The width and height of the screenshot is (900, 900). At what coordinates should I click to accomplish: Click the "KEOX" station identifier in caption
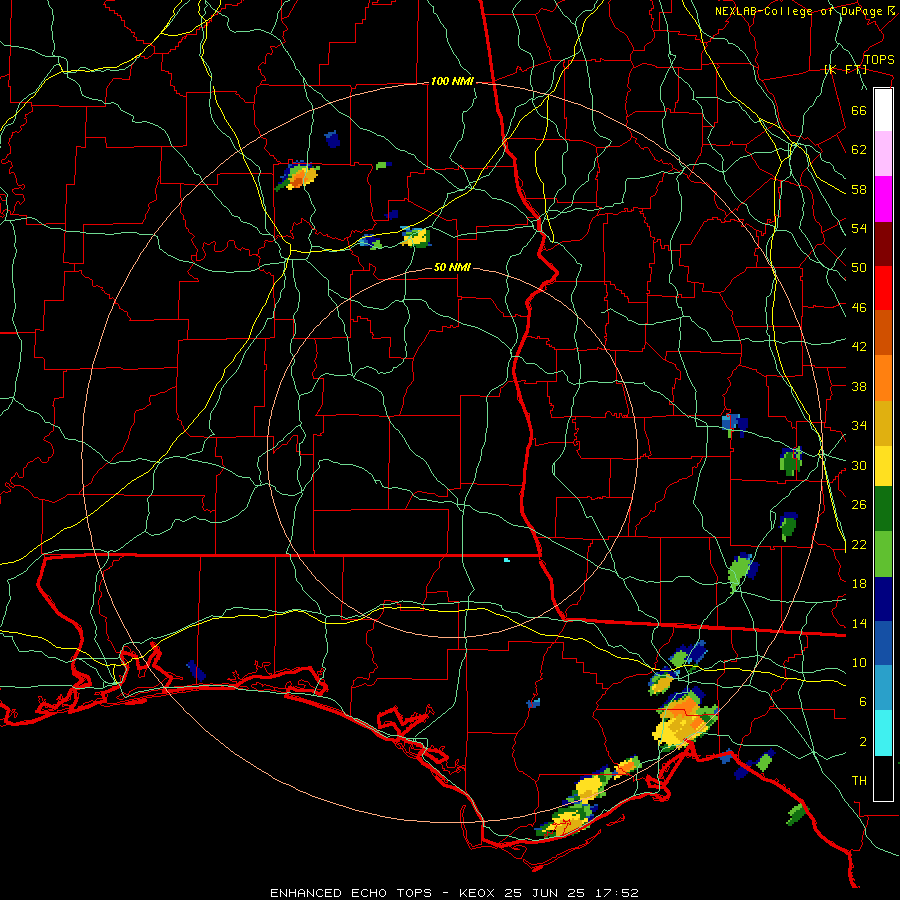coord(479,893)
